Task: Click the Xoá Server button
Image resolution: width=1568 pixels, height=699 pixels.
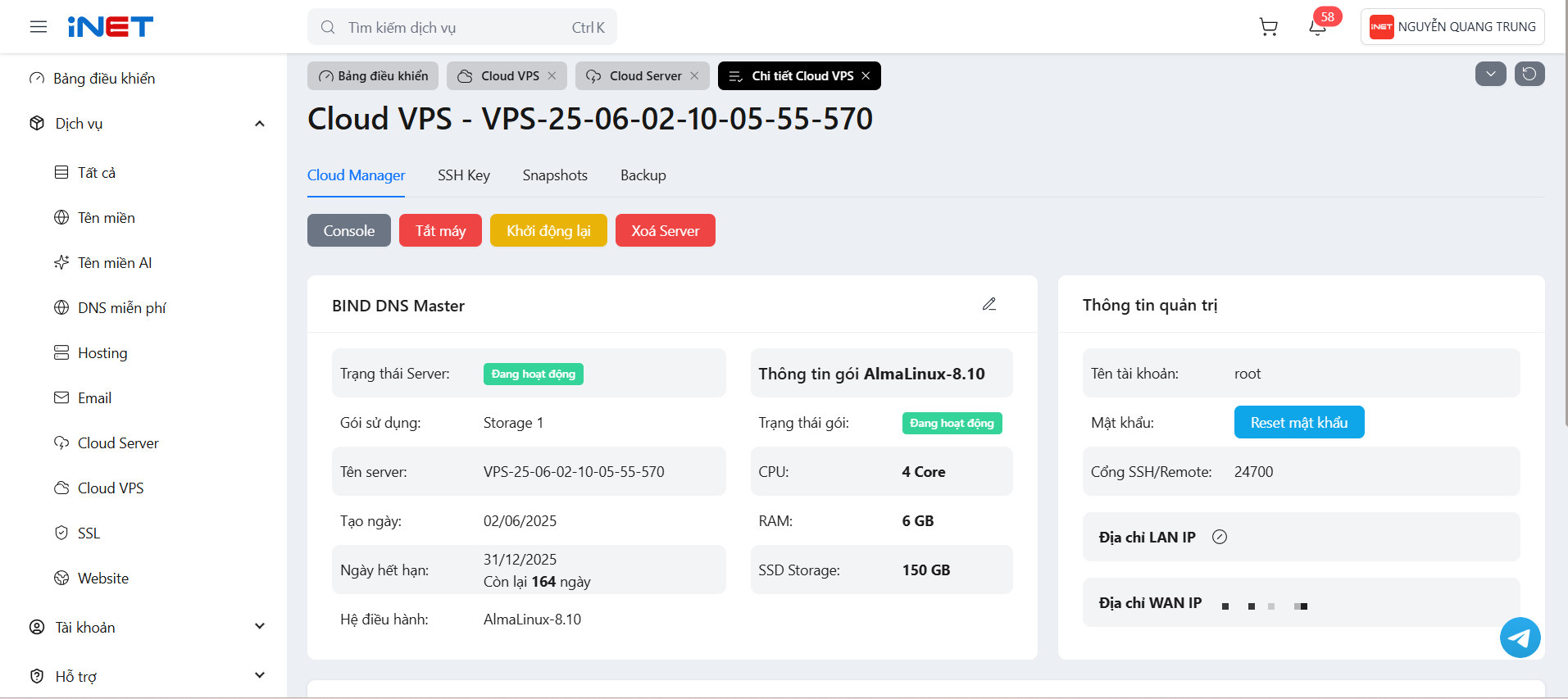Action: click(x=666, y=230)
